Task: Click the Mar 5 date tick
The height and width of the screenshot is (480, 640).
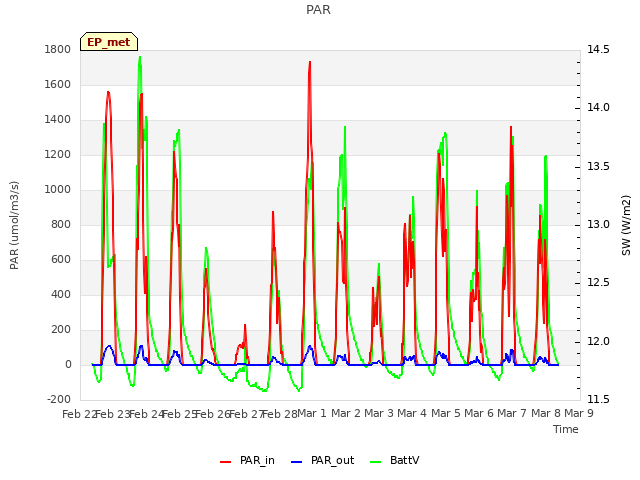Action: [446, 413]
